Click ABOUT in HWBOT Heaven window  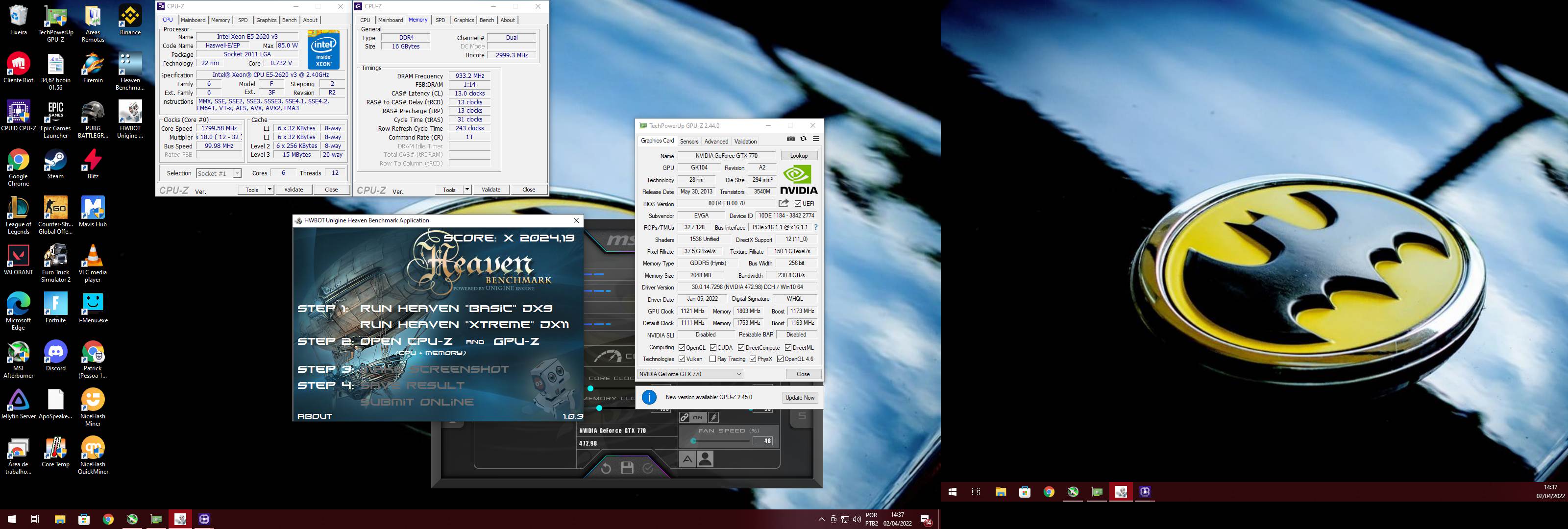(x=315, y=416)
